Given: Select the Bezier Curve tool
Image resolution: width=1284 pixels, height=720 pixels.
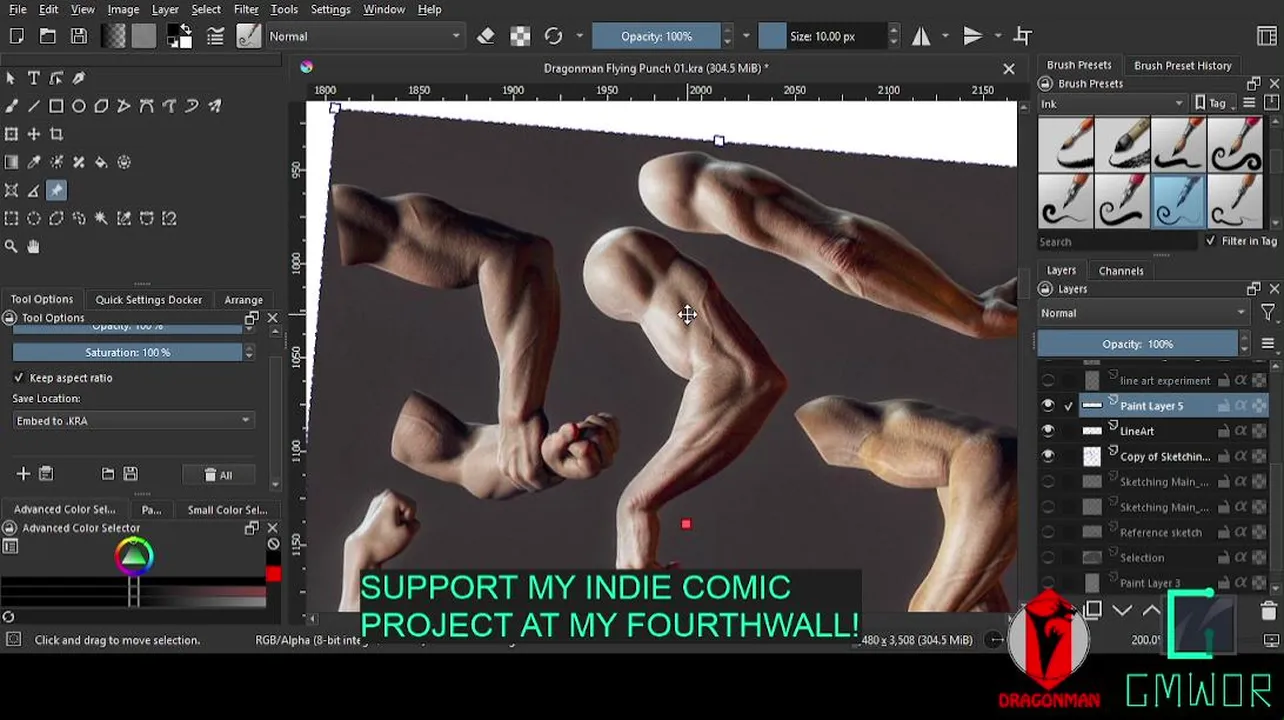Looking at the screenshot, I should coord(147,106).
